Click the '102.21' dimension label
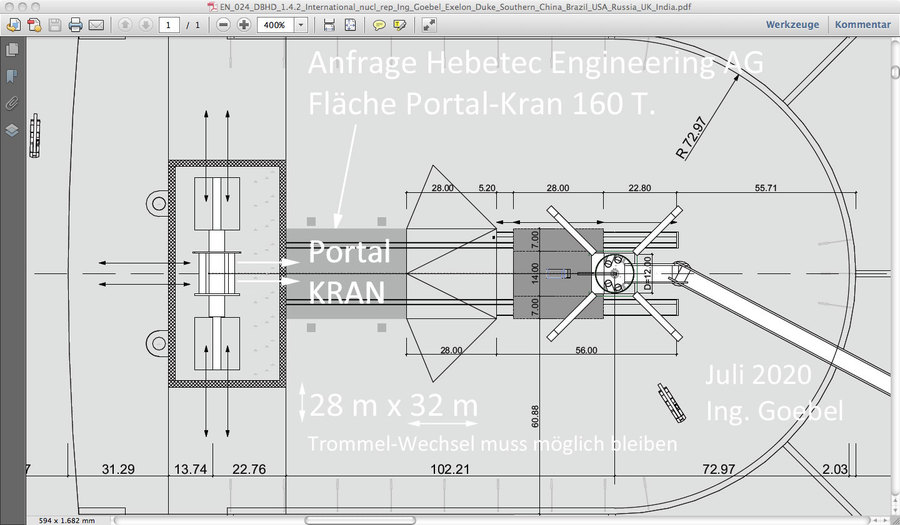The image size is (900, 525). coord(450,469)
